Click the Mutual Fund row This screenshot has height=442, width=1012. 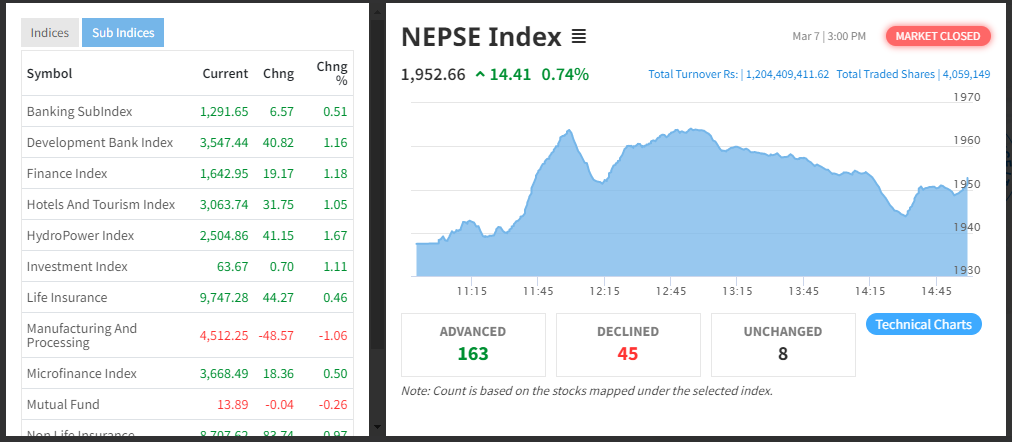click(63, 404)
